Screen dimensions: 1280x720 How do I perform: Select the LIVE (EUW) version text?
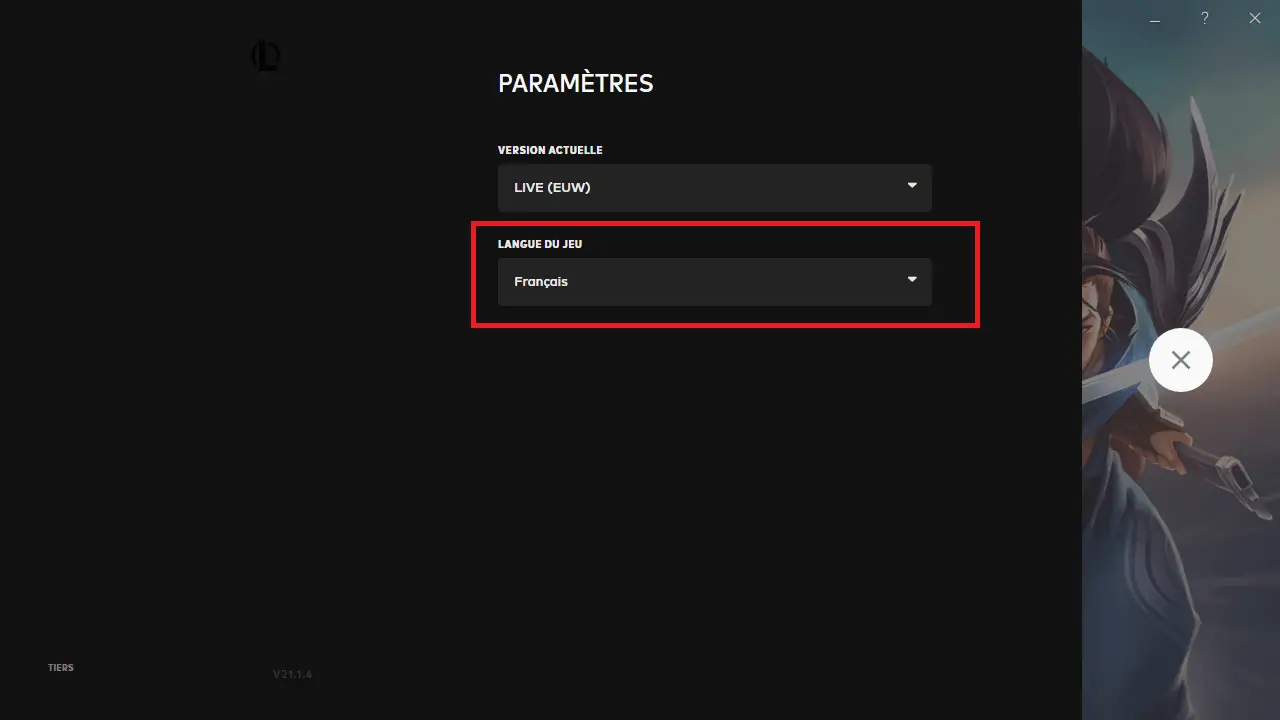tap(552, 188)
